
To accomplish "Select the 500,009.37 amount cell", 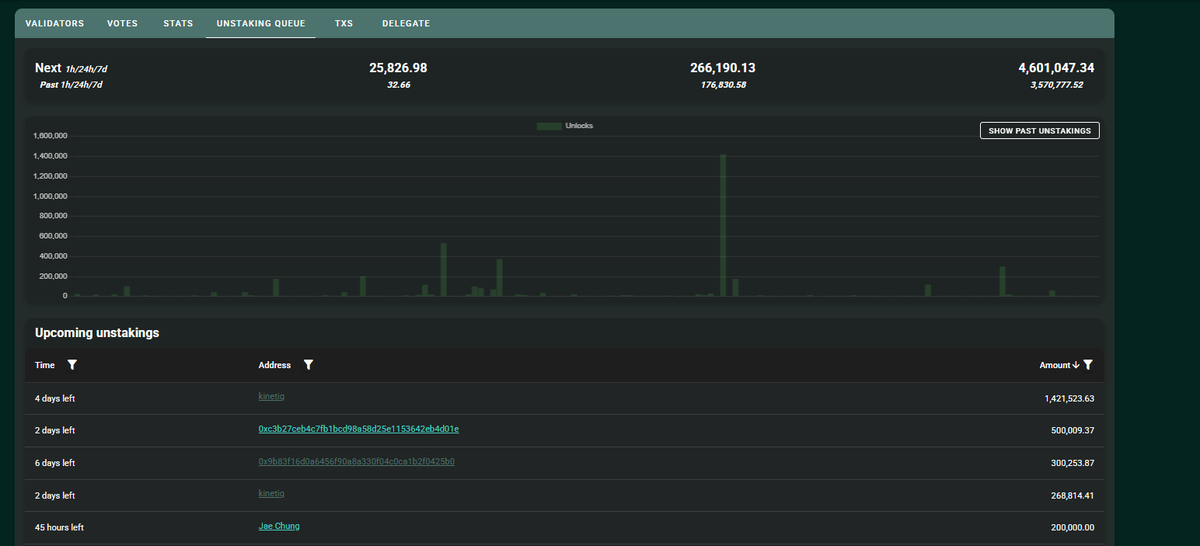I will (1072, 430).
